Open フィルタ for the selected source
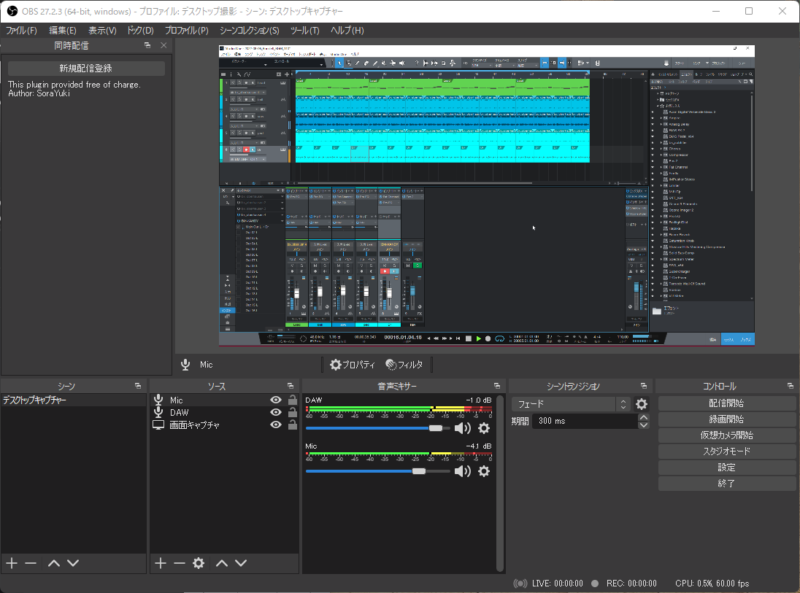 click(x=404, y=365)
